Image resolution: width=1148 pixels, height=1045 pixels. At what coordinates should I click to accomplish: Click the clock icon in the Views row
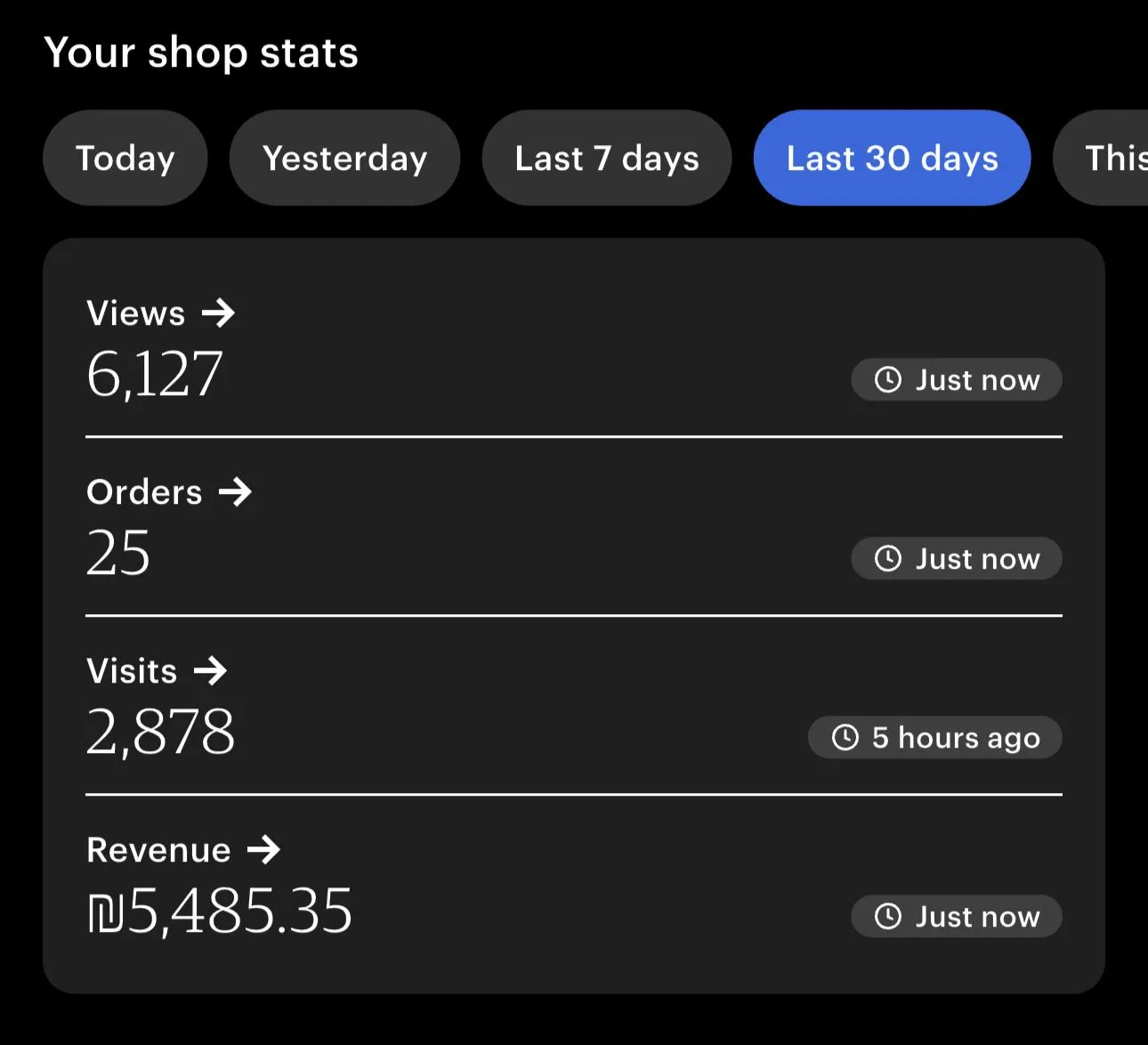(888, 380)
